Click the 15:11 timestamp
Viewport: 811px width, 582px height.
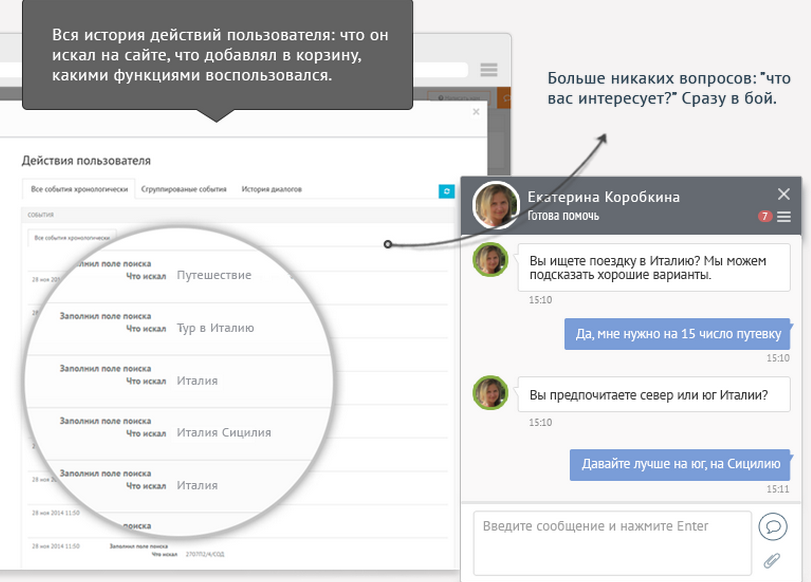(x=778, y=489)
